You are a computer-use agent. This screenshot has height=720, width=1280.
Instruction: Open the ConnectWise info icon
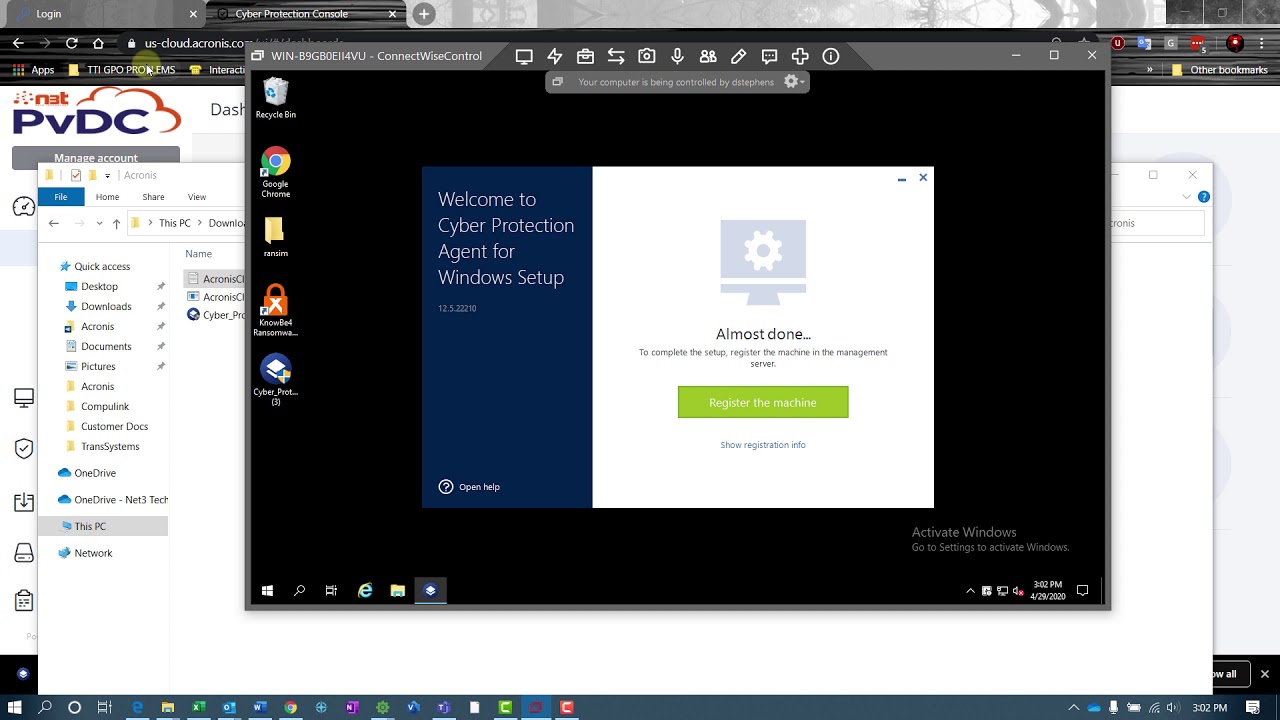click(x=831, y=56)
